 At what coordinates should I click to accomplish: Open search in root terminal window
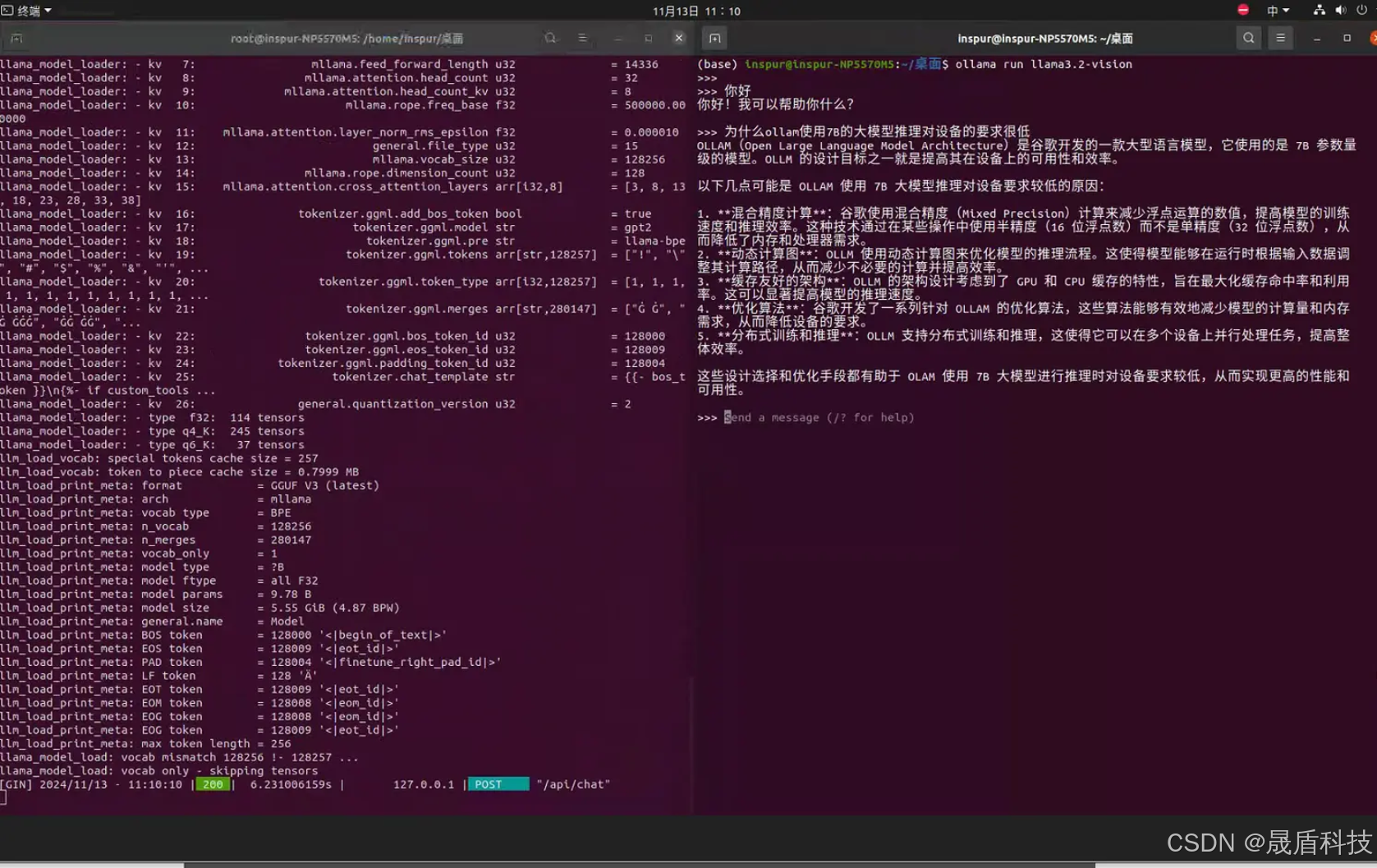[550, 38]
